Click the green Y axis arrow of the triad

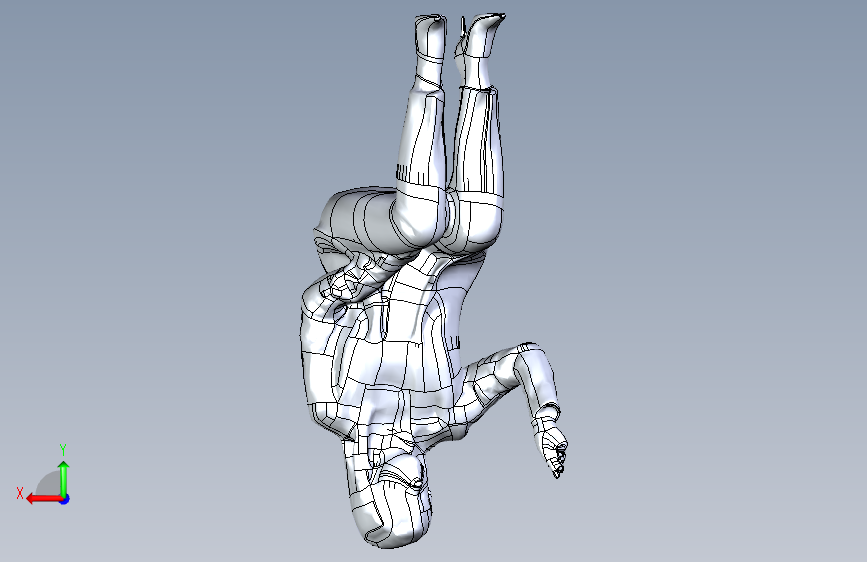(64, 478)
